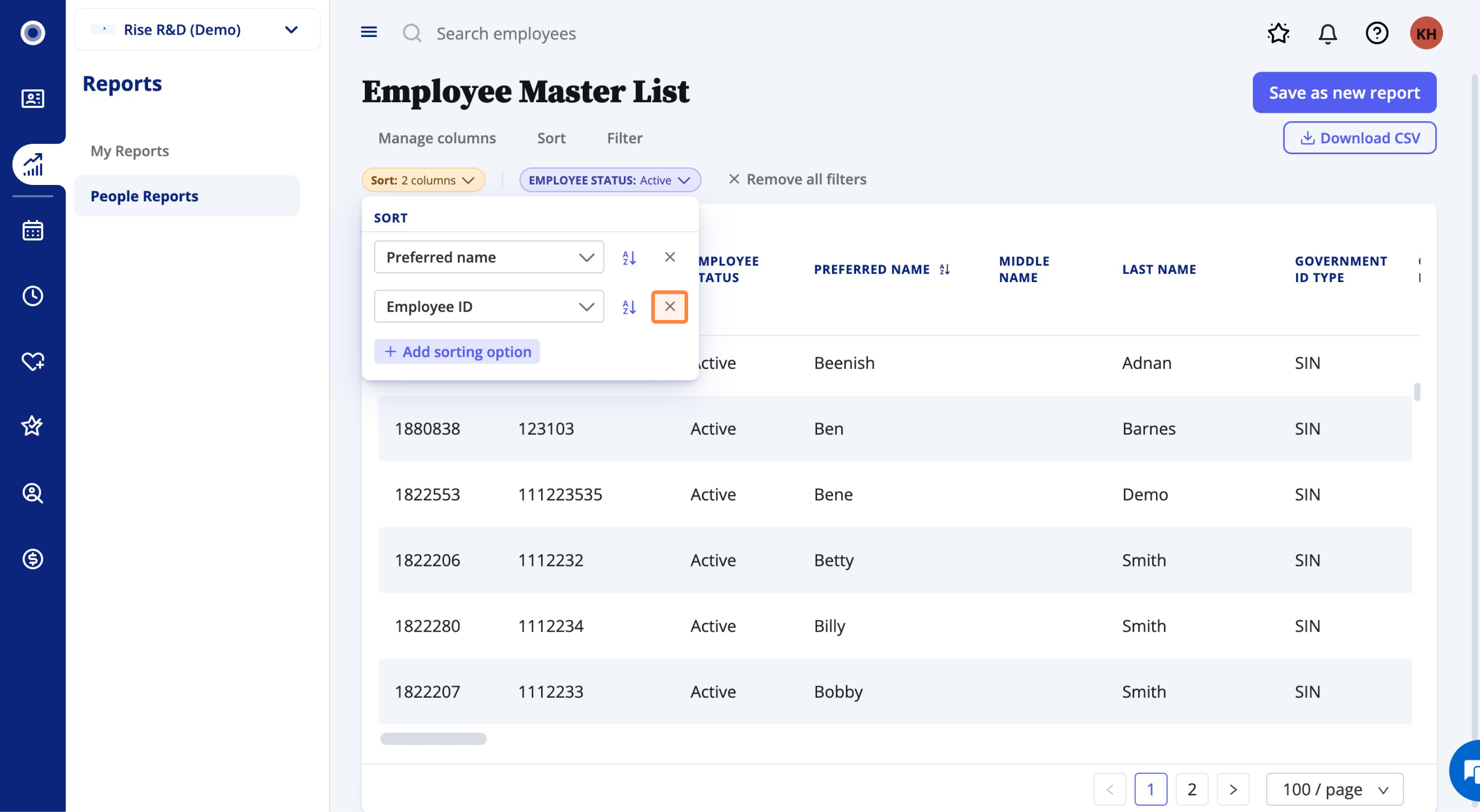
Task: Click the favorites star icon in header
Action: click(x=1278, y=33)
